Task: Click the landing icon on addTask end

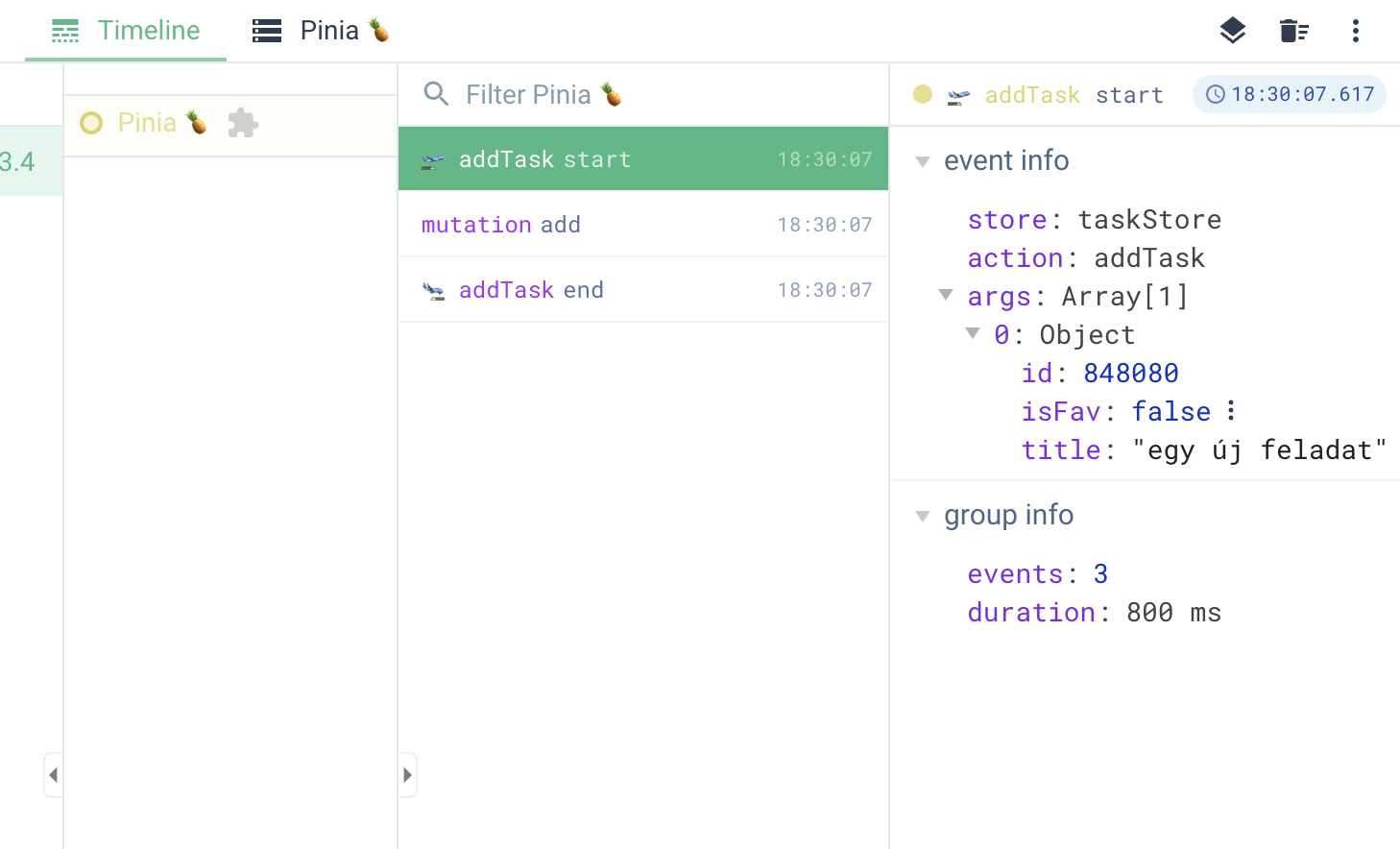Action: (433, 291)
